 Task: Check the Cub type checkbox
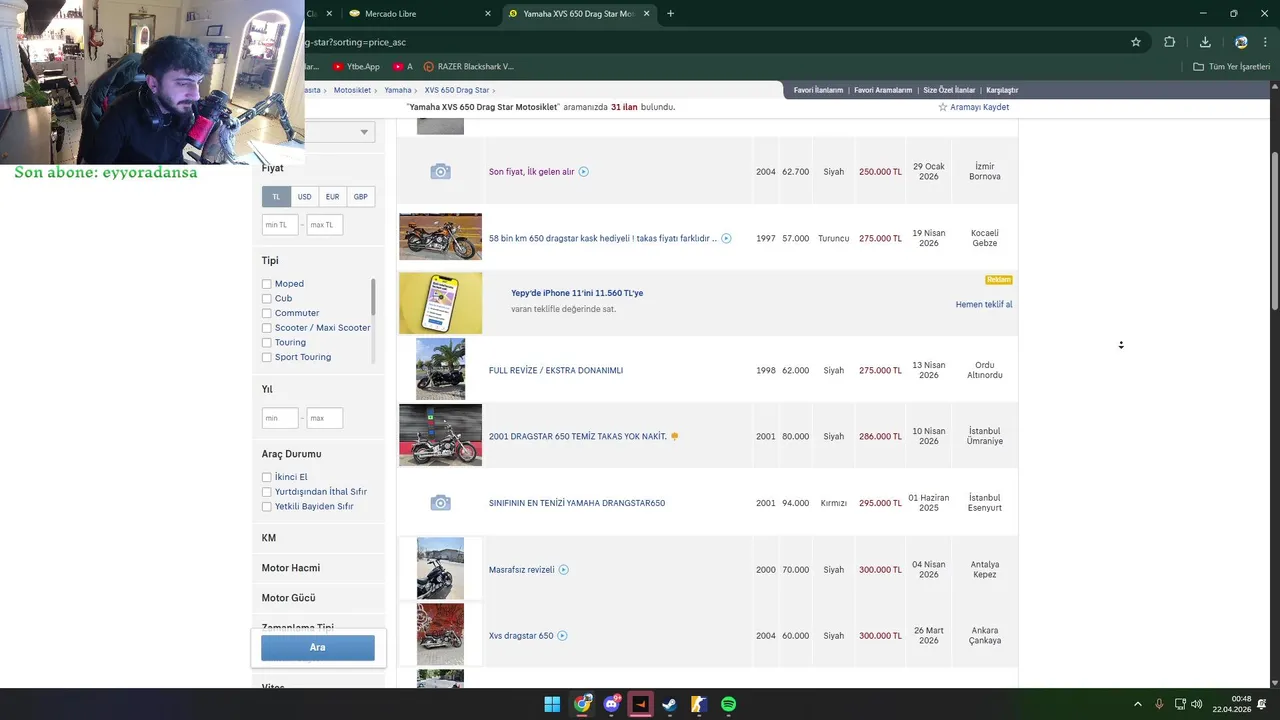[x=267, y=298]
